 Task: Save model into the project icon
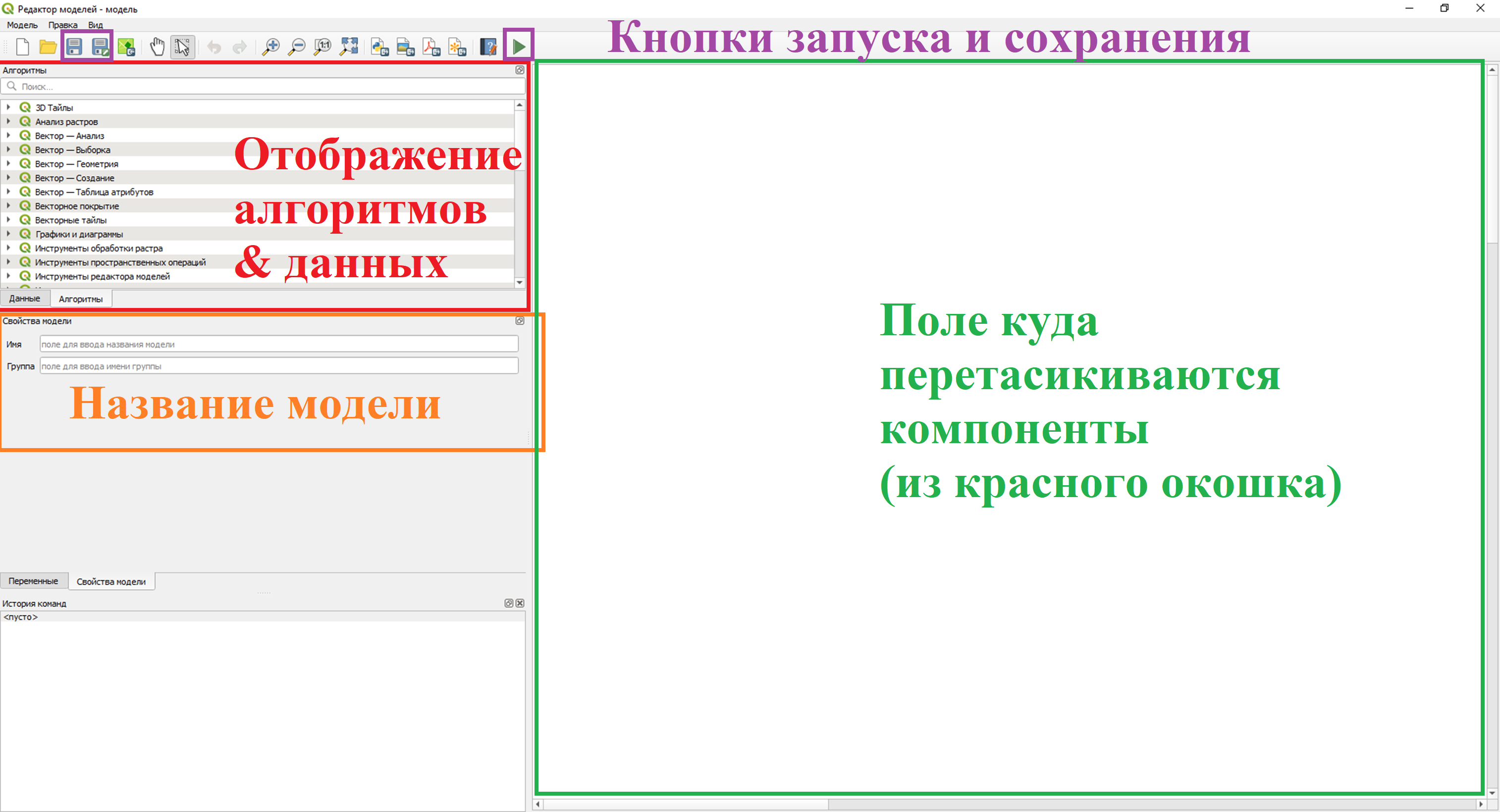pos(126,47)
